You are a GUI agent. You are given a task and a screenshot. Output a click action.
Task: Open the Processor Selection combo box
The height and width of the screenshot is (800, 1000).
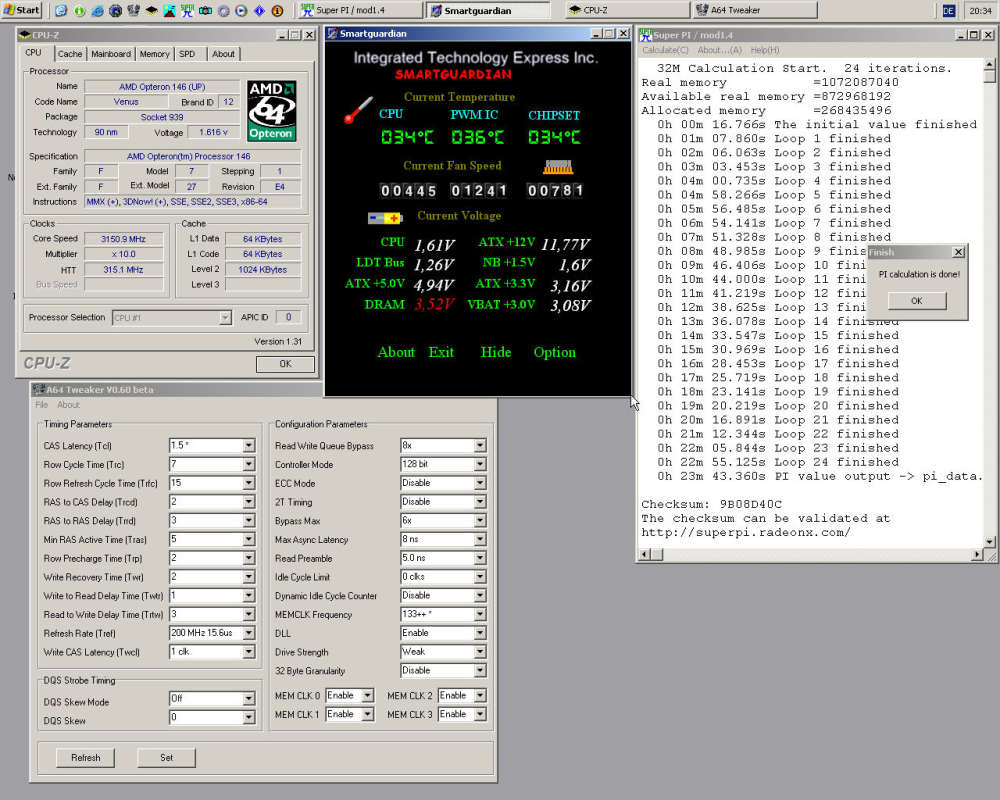coord(225,318)
